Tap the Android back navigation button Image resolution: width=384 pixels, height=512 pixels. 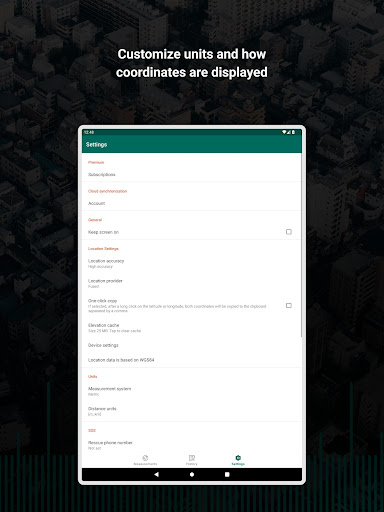(x=156, y=474)
